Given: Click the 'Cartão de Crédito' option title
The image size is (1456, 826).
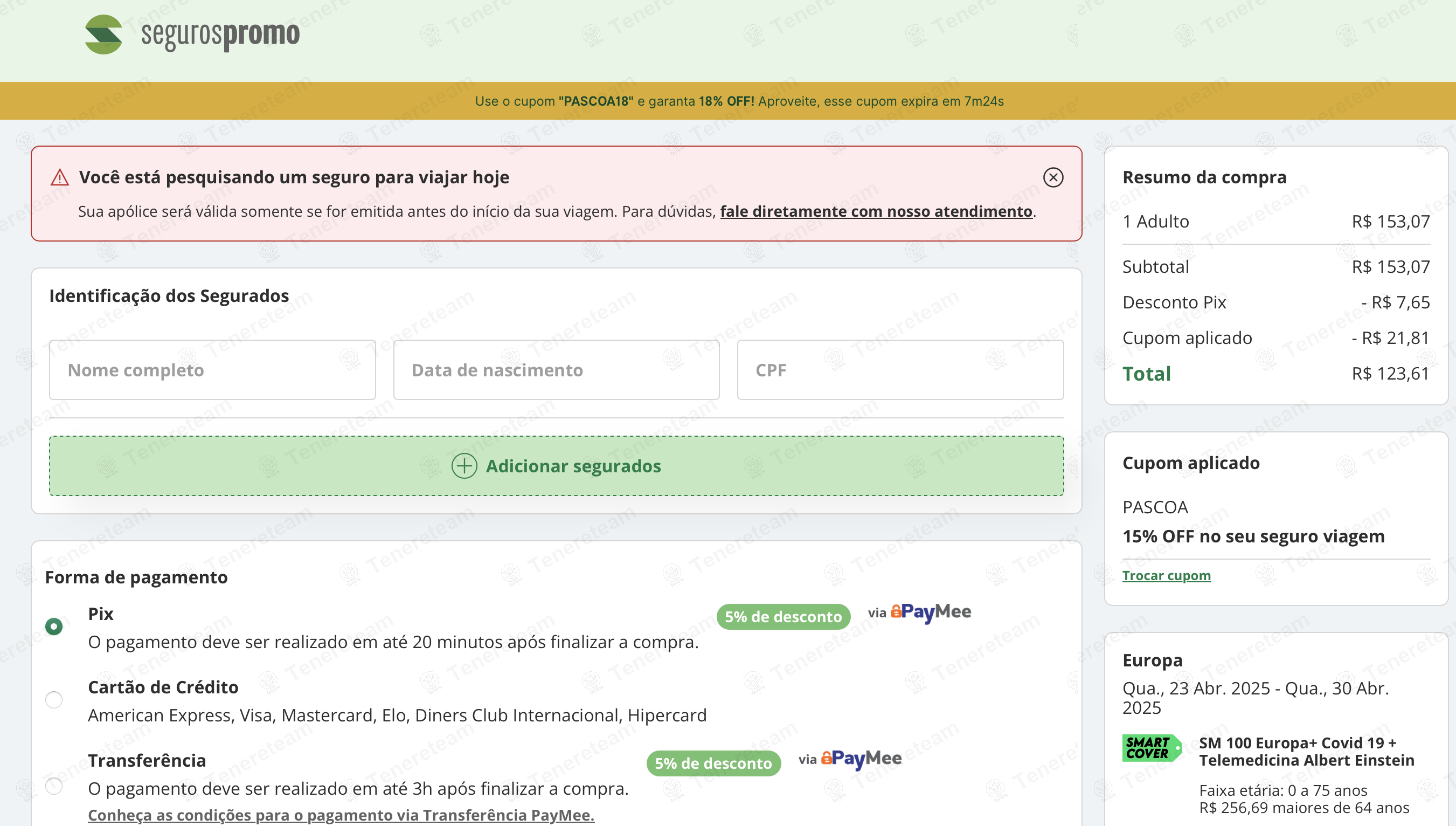Looking at the screenshot, I should pos(163,687).
